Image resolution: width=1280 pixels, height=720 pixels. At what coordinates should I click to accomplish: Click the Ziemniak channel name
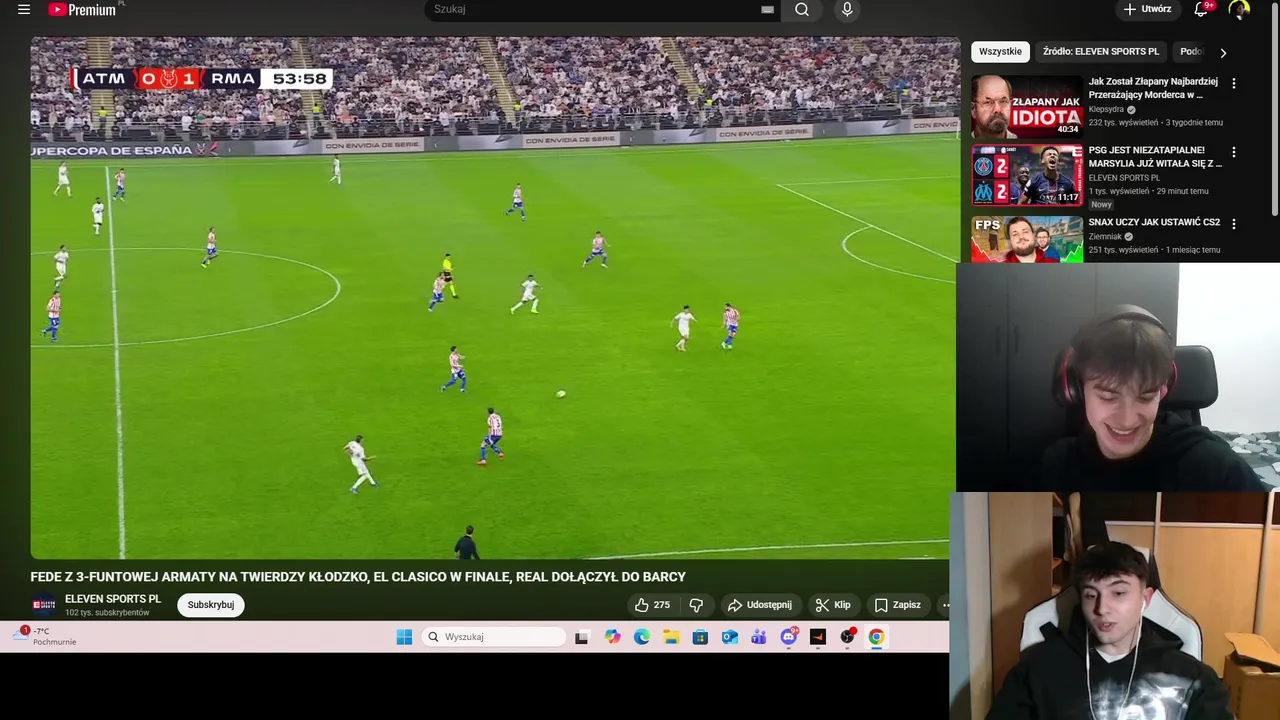pyautogui.click(x=1106, y=237)
